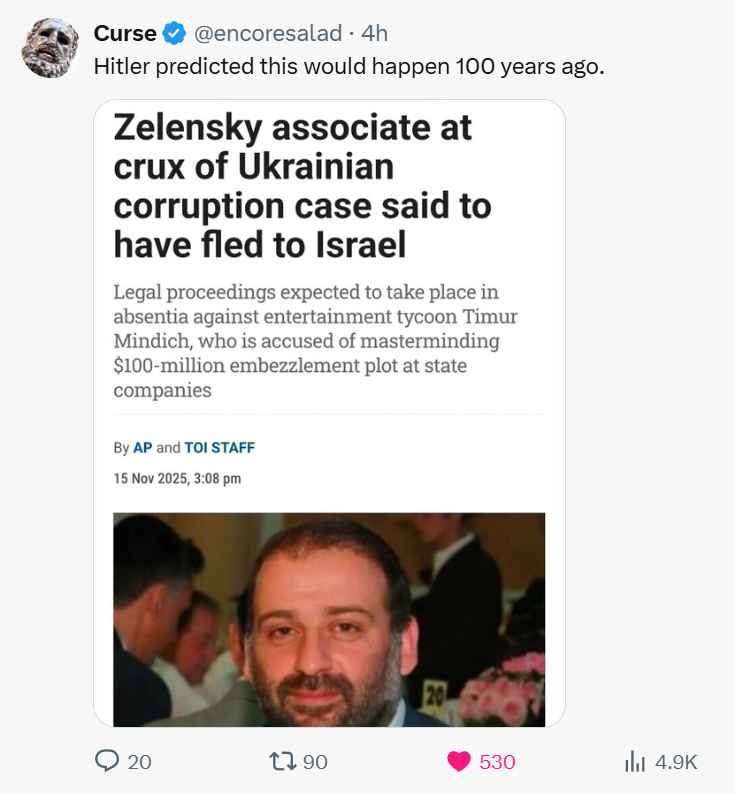
Task: Open the man's photo in the article screenshot
Action: [329, 619]
